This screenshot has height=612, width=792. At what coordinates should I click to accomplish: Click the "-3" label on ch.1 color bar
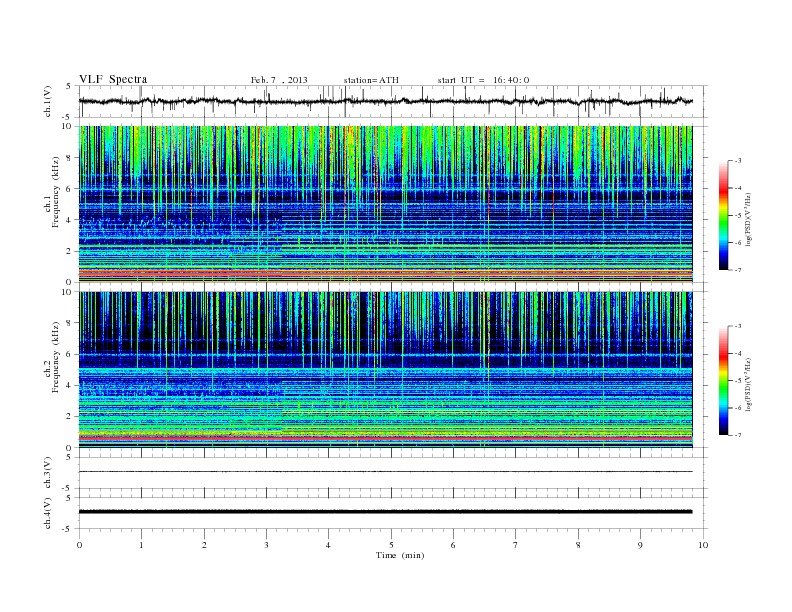coord(737,161)
